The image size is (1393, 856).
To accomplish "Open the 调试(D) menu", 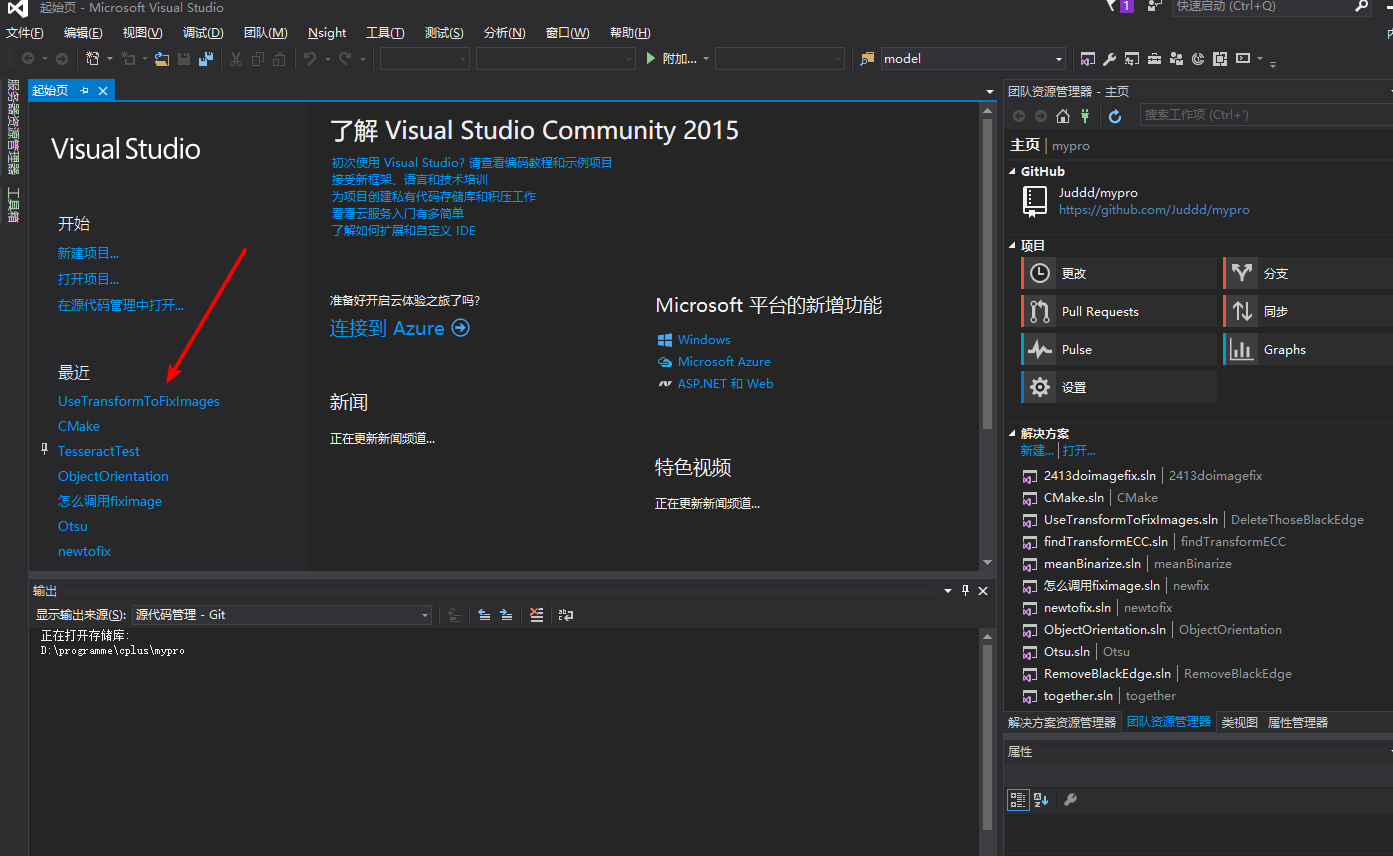I will click(203, 33).
